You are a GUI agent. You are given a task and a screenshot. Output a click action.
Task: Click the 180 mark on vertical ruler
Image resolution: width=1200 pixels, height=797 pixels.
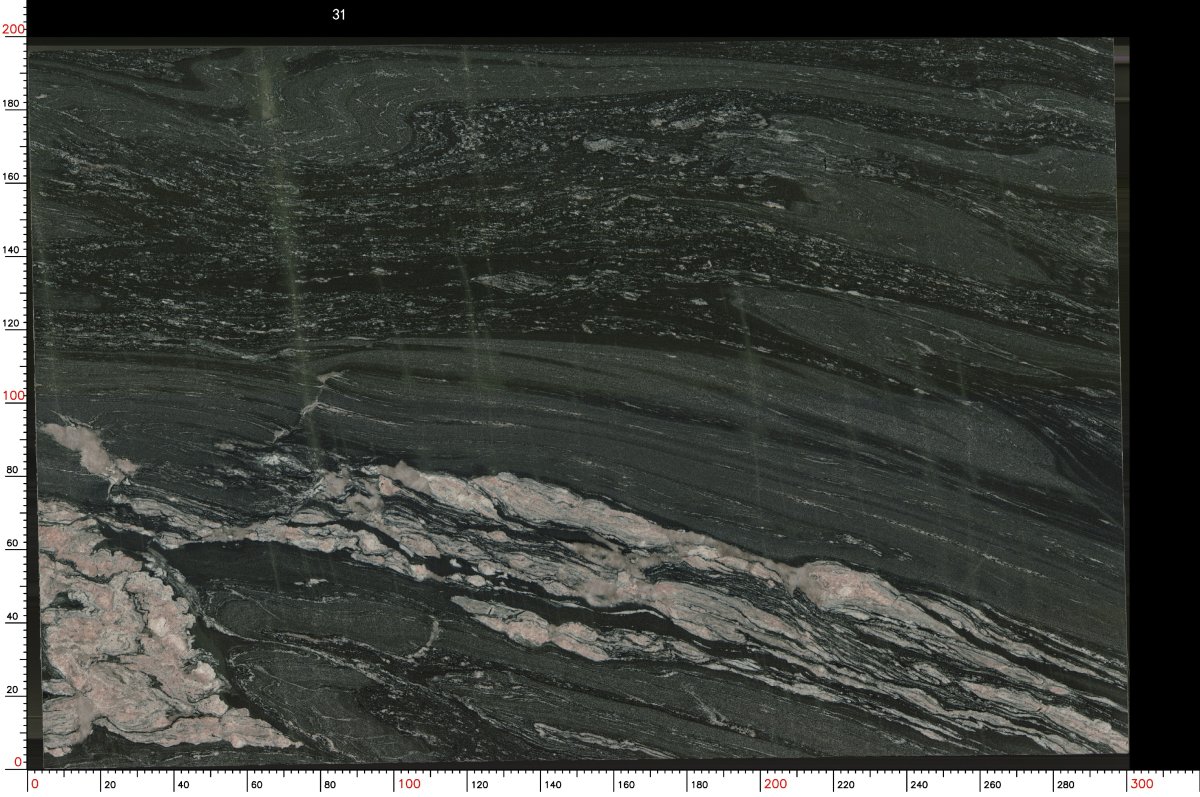pos(14,104)
